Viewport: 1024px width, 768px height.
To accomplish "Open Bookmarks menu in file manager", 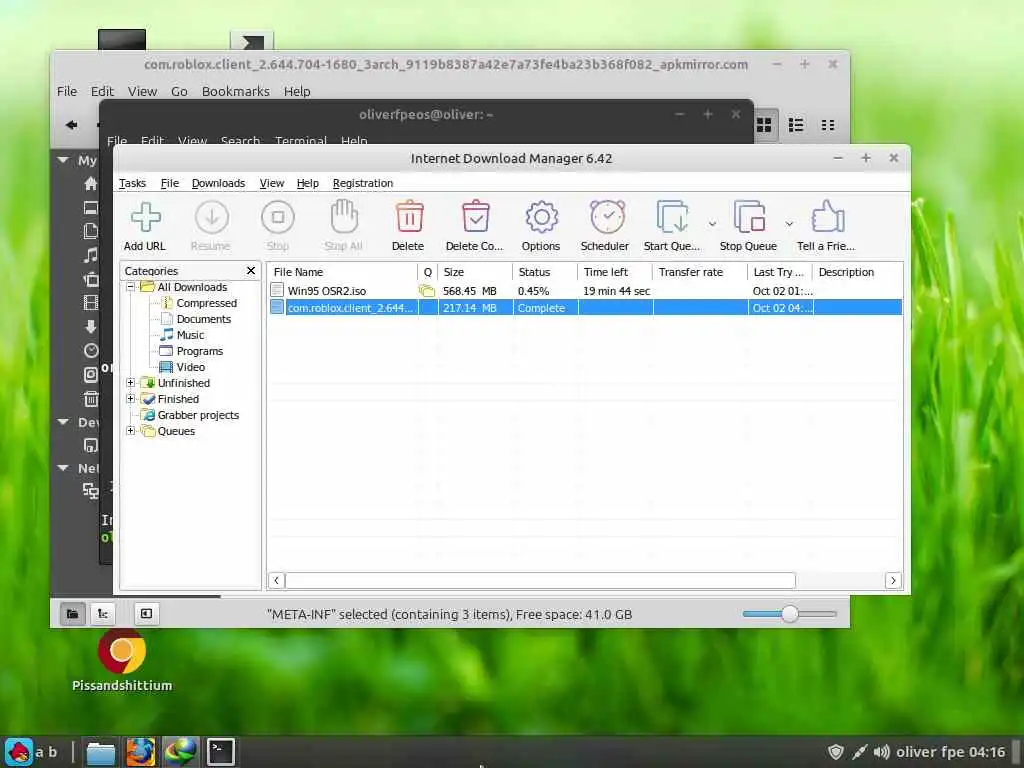I will (x=236, y=91).
